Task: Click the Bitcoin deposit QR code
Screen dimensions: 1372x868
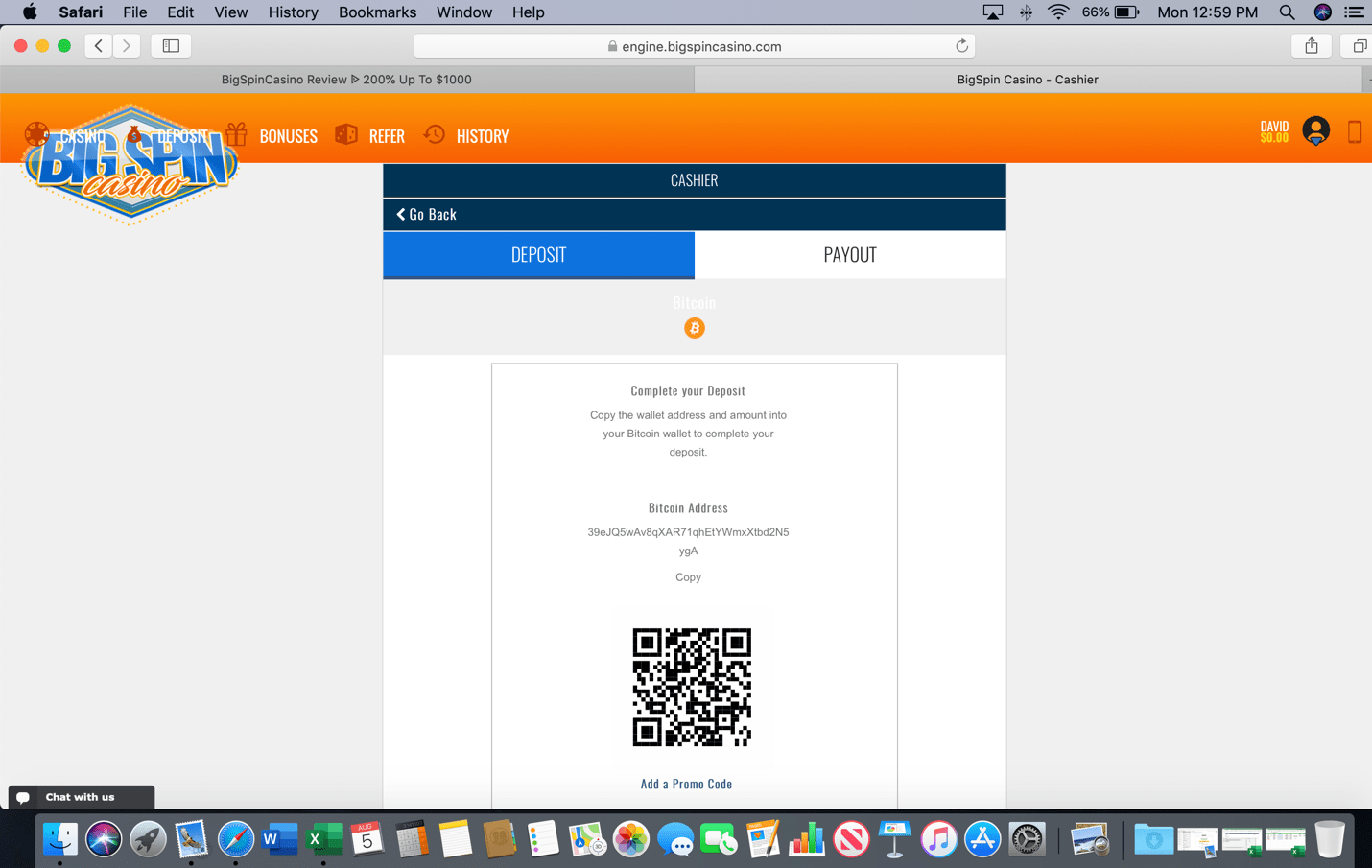Action: pos(692,687)
